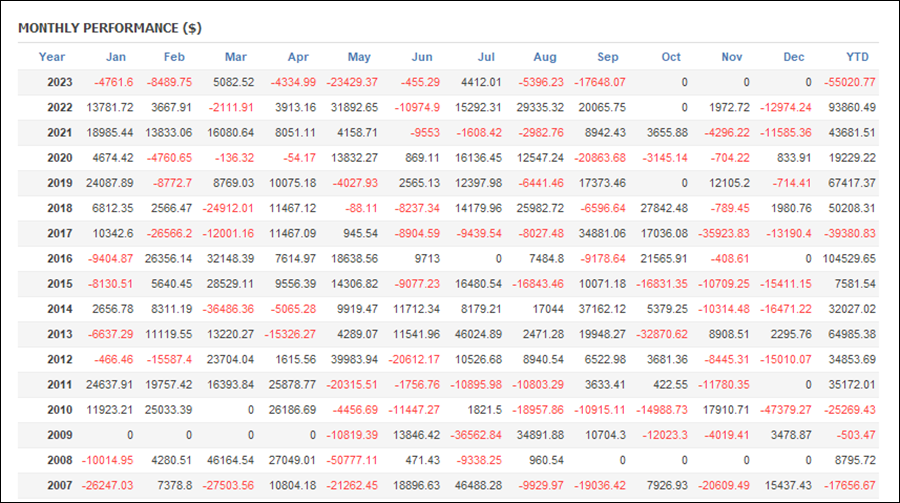Click the Year column header
The image size is (900, 503).
(x=52, y=57)
